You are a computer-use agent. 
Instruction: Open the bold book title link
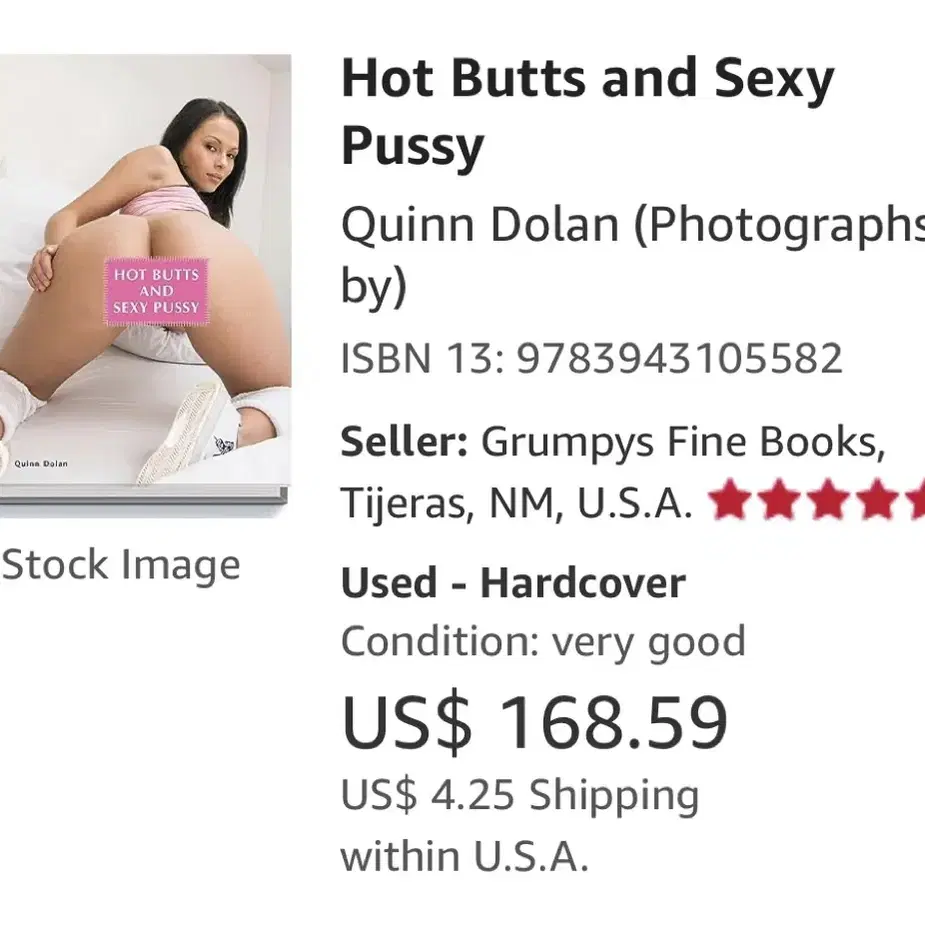(x=588, y=111)
